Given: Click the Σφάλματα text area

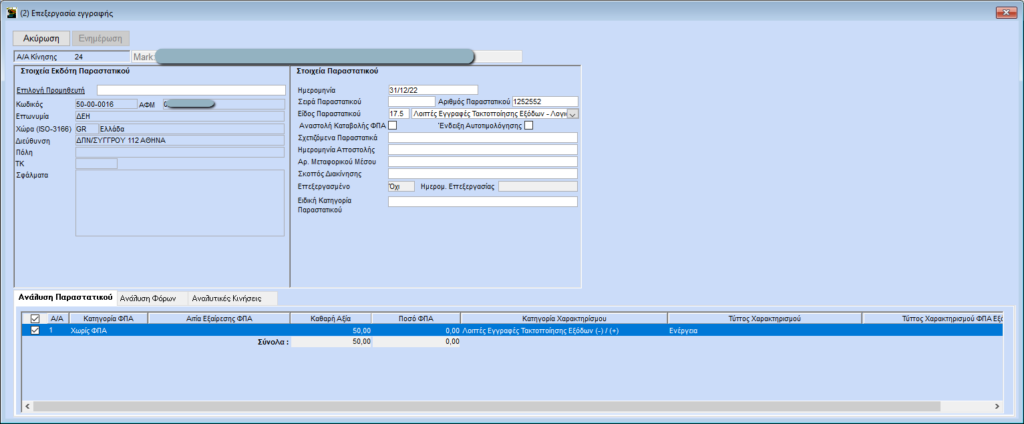Looking at the screenshot, I should (180, 203).
